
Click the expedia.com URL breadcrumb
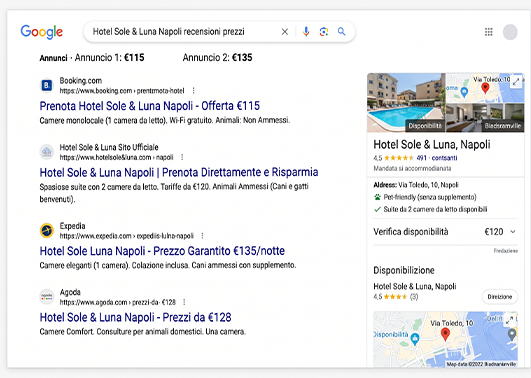point(127,236)
